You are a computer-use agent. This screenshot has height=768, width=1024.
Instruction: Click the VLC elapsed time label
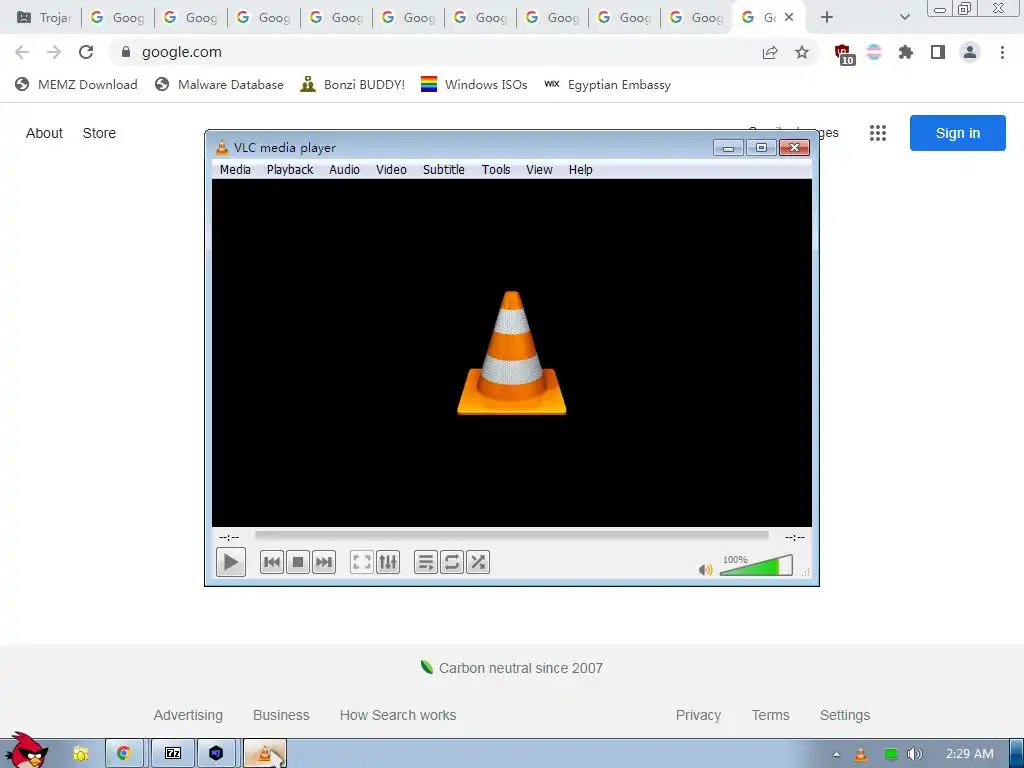click(229, 537)
